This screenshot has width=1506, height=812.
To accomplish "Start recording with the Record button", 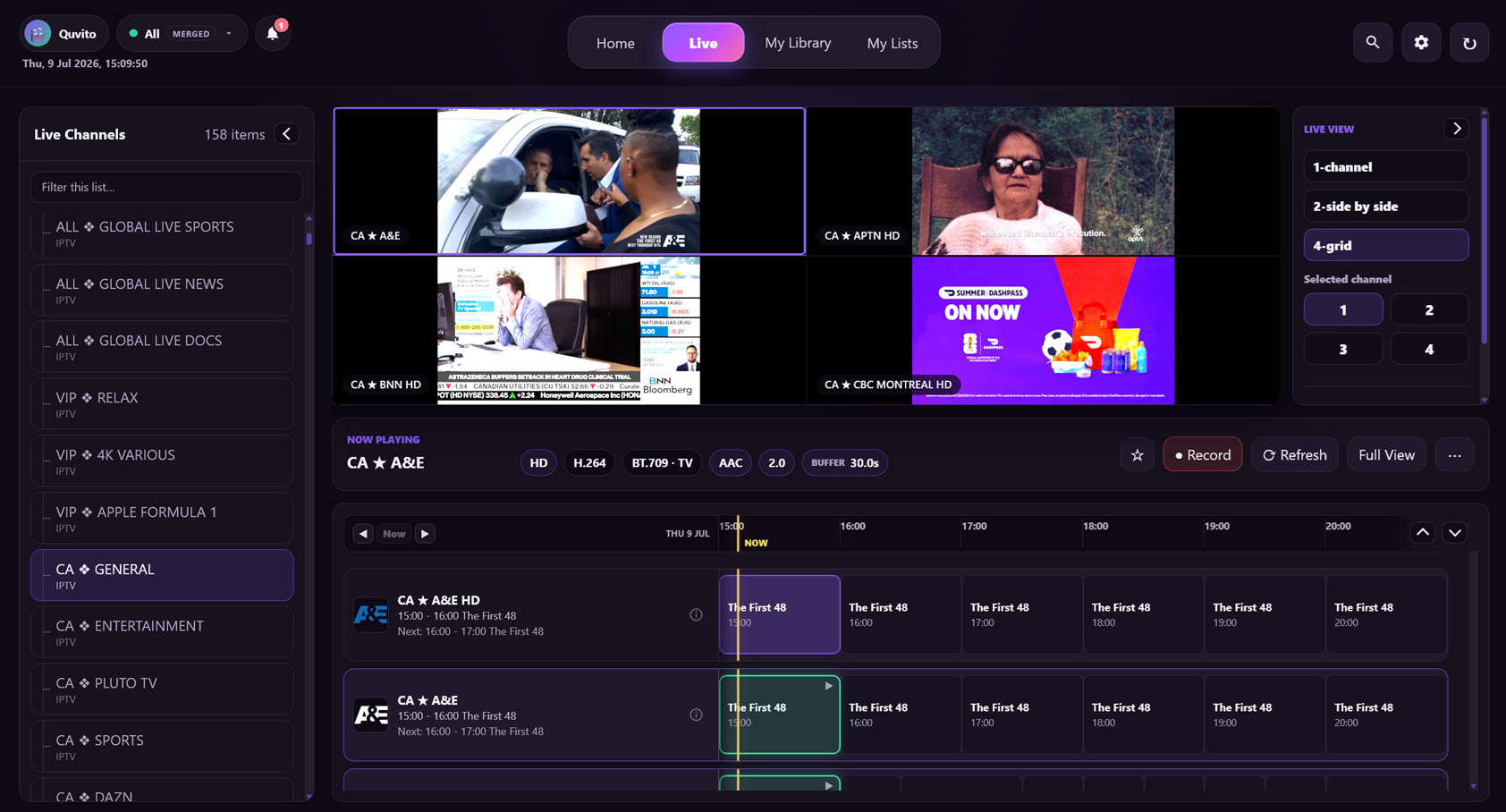I will (1203, 455).
